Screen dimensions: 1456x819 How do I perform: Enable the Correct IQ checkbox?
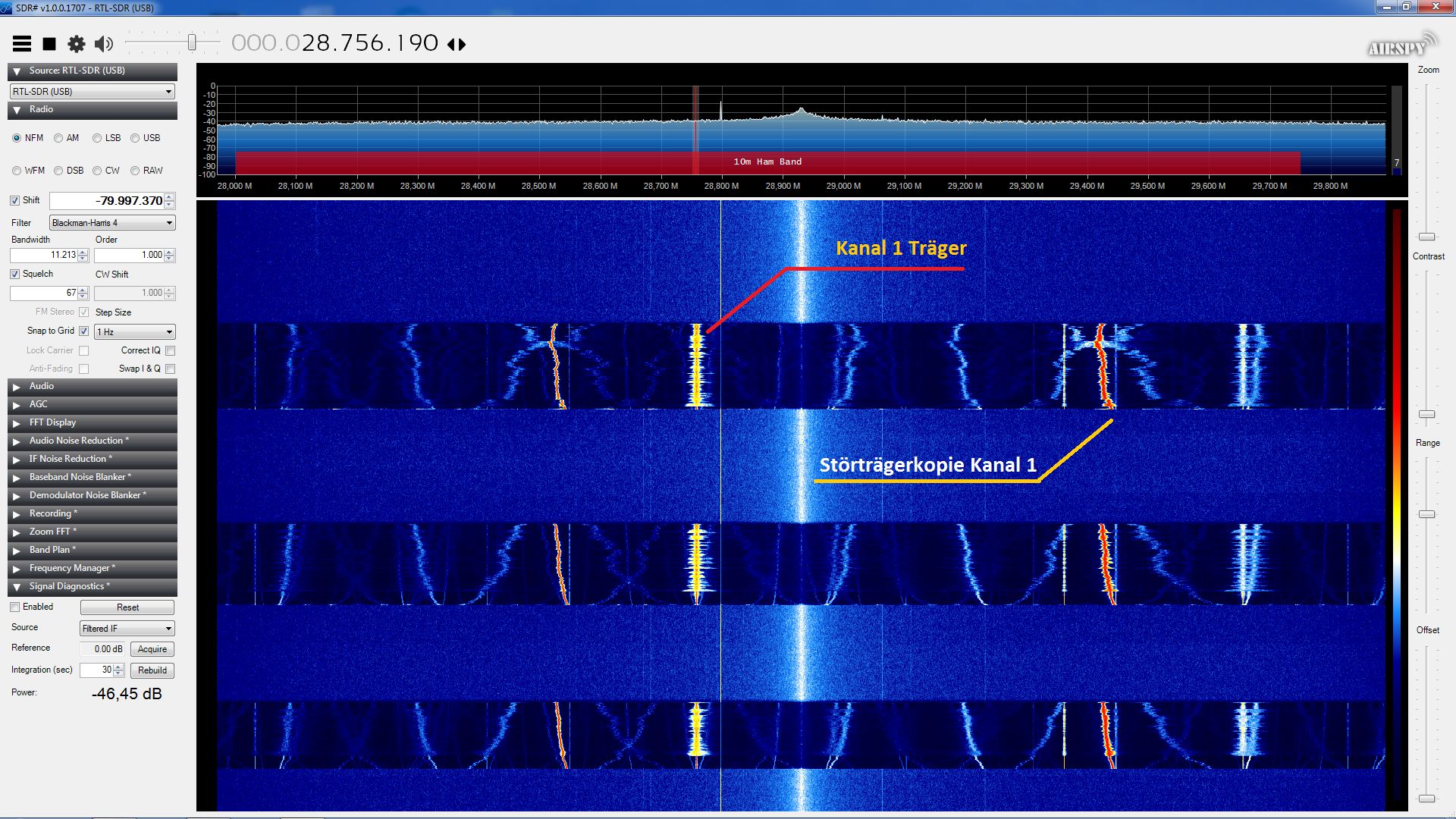(170, 350)
